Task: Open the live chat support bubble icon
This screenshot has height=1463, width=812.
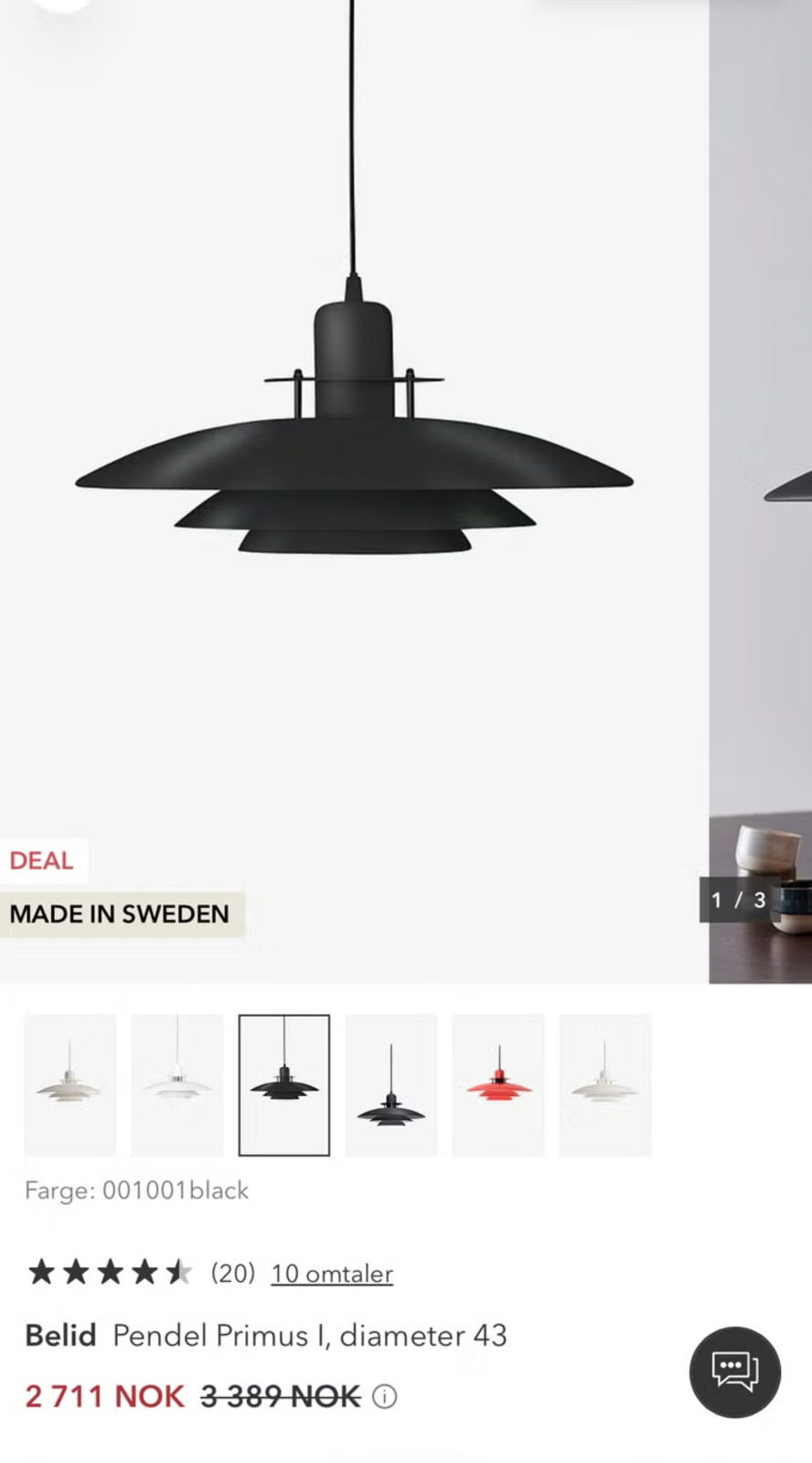Action: 734,1372
